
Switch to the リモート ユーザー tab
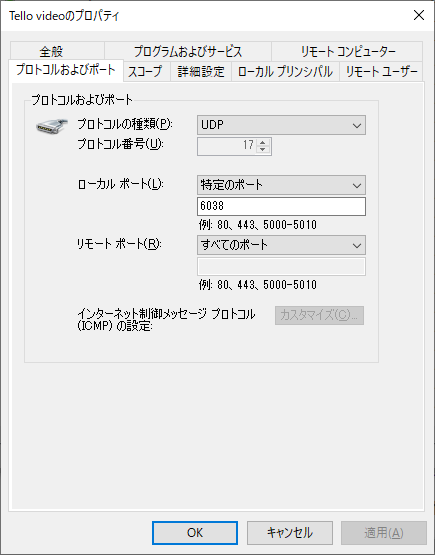point(381,71)
